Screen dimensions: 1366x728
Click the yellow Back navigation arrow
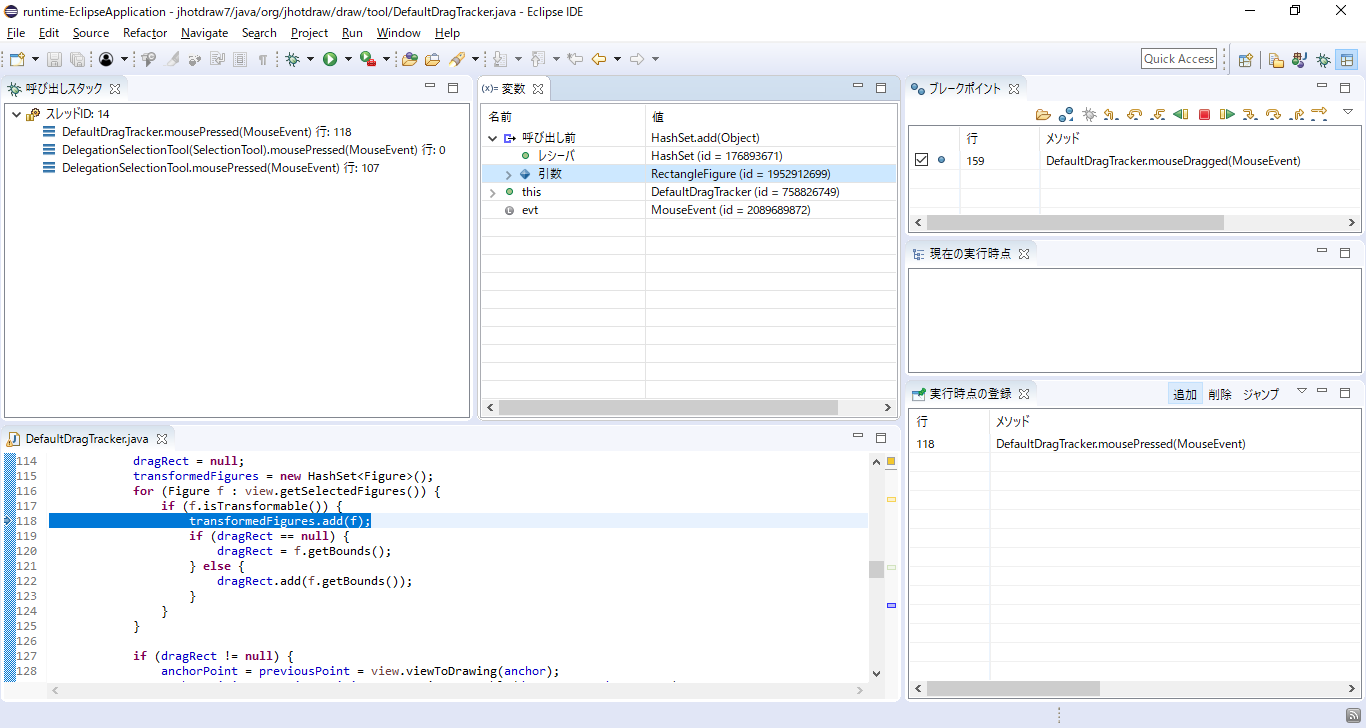(x=599, y=59)
